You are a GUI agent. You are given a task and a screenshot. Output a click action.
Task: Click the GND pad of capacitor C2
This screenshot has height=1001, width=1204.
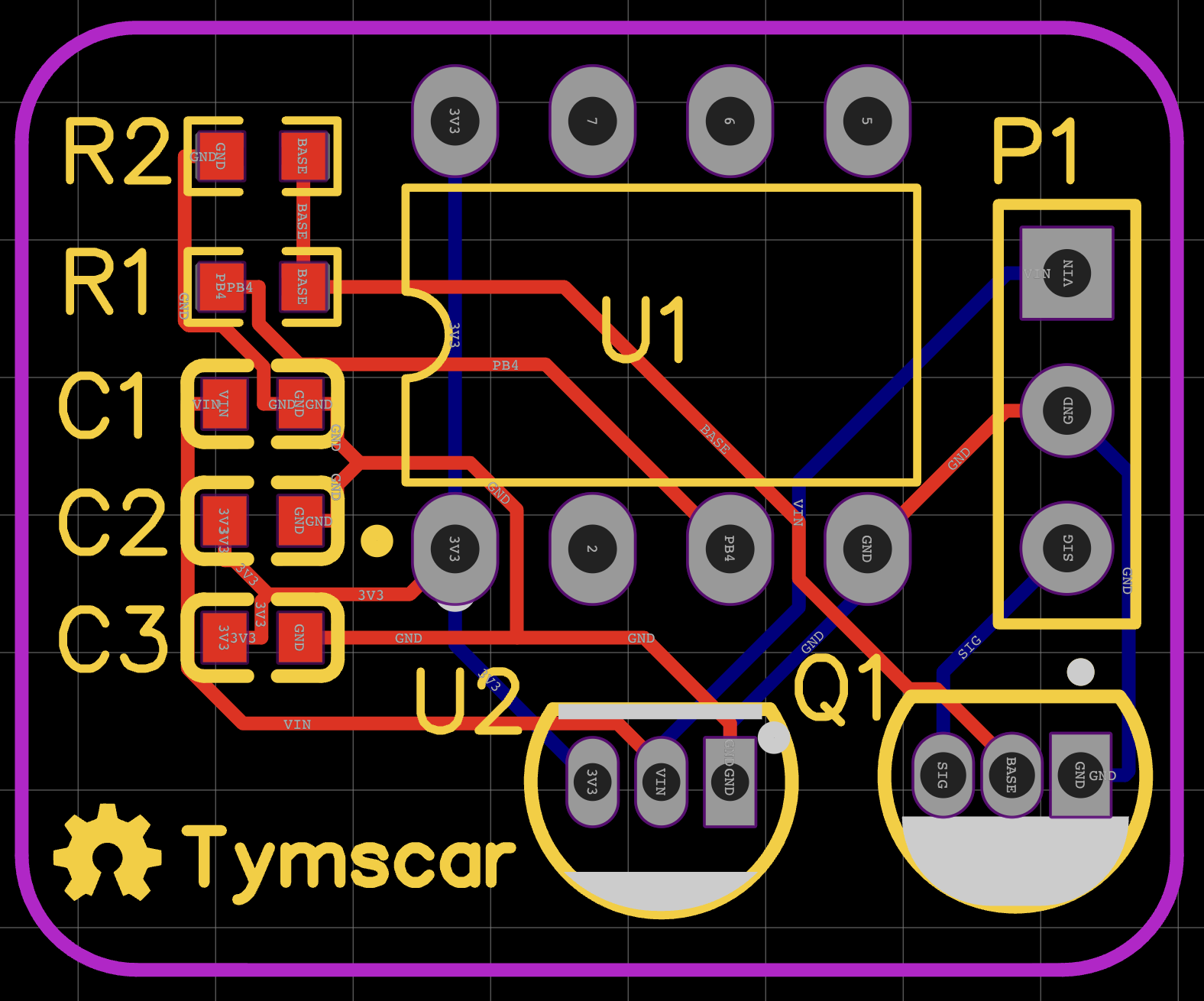(x=299, y=520)
